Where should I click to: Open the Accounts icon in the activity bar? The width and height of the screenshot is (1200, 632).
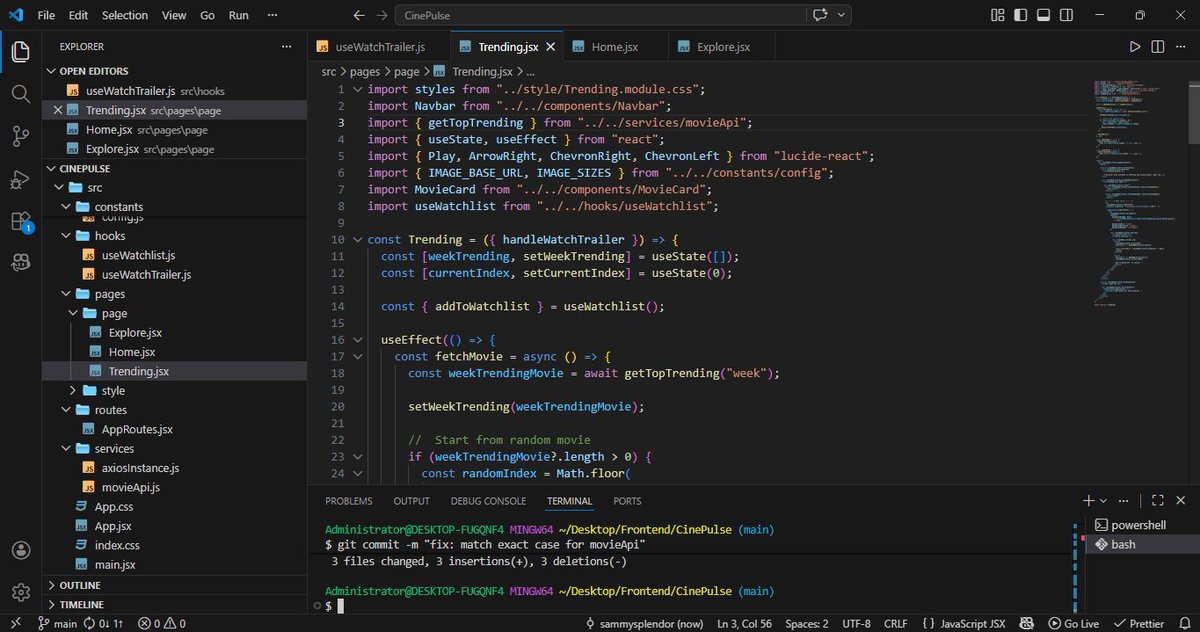point(20,549)
